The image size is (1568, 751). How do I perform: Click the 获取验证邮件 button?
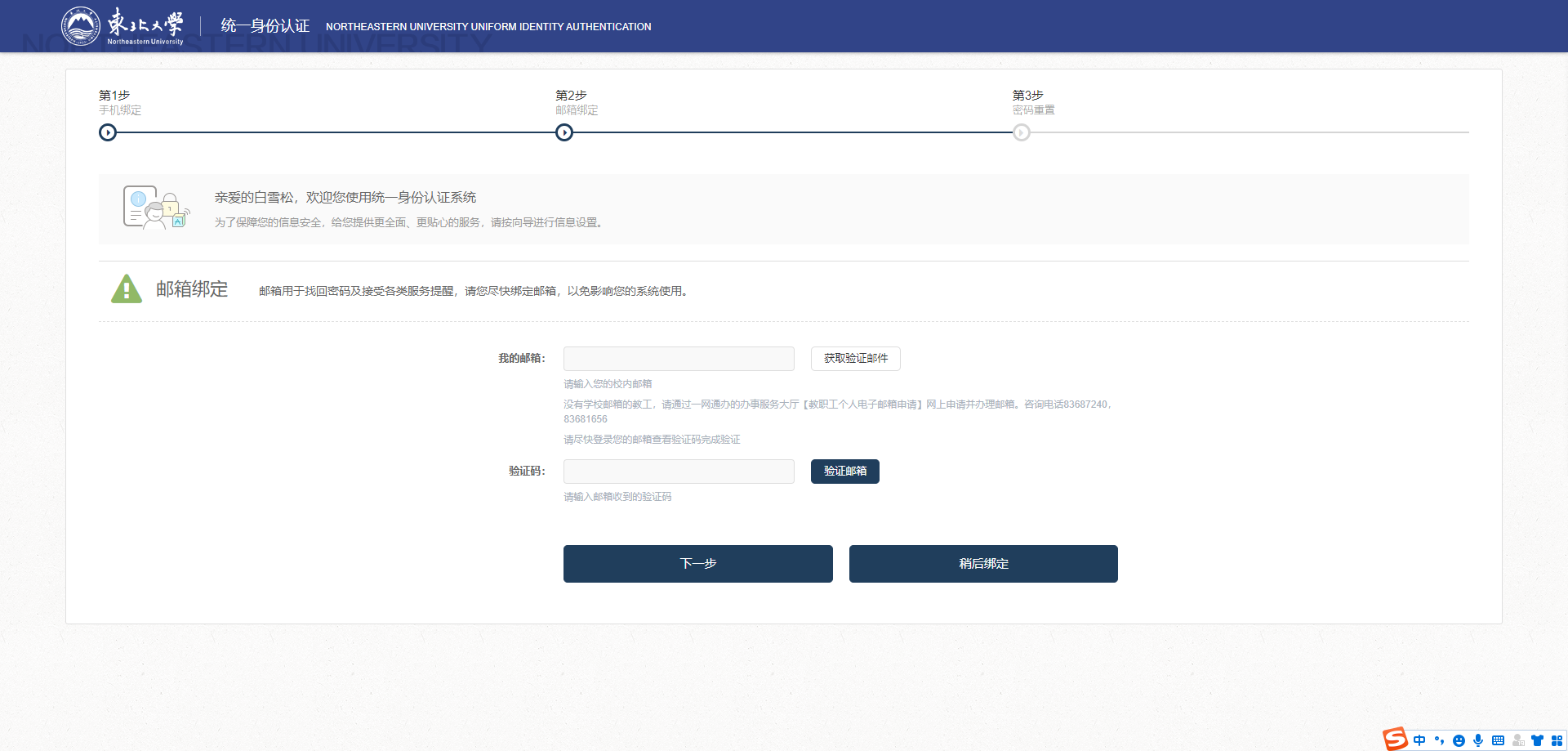point(854,359)
